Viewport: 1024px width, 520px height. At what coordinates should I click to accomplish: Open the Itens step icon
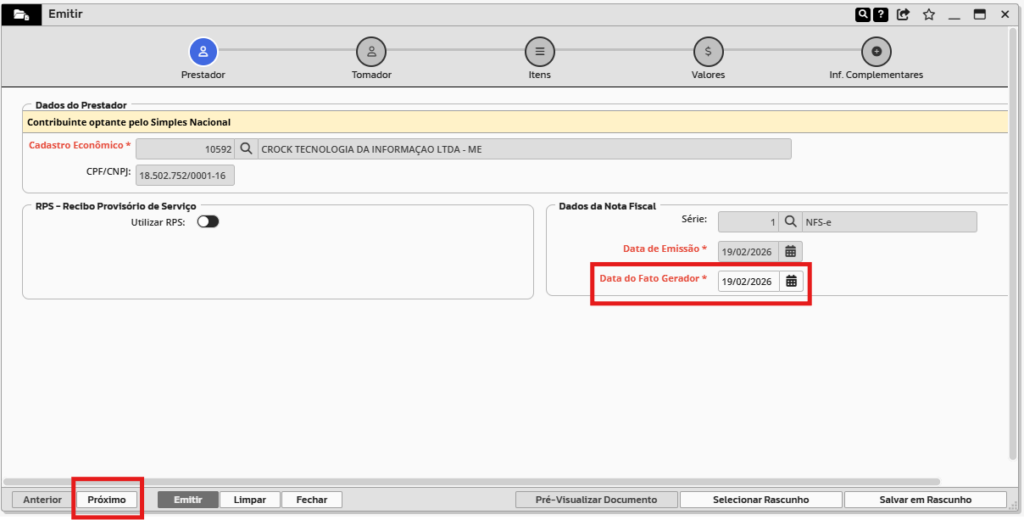point(540,51)
